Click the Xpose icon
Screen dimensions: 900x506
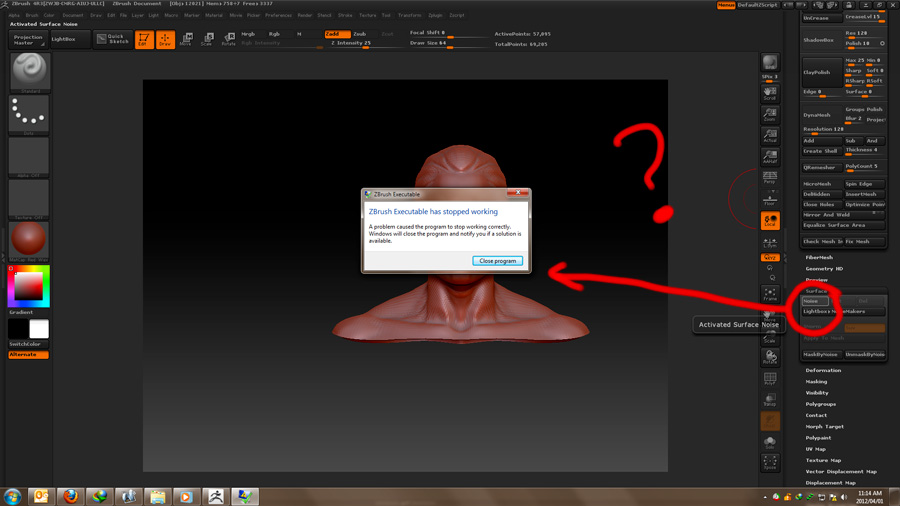click(770, 462)
